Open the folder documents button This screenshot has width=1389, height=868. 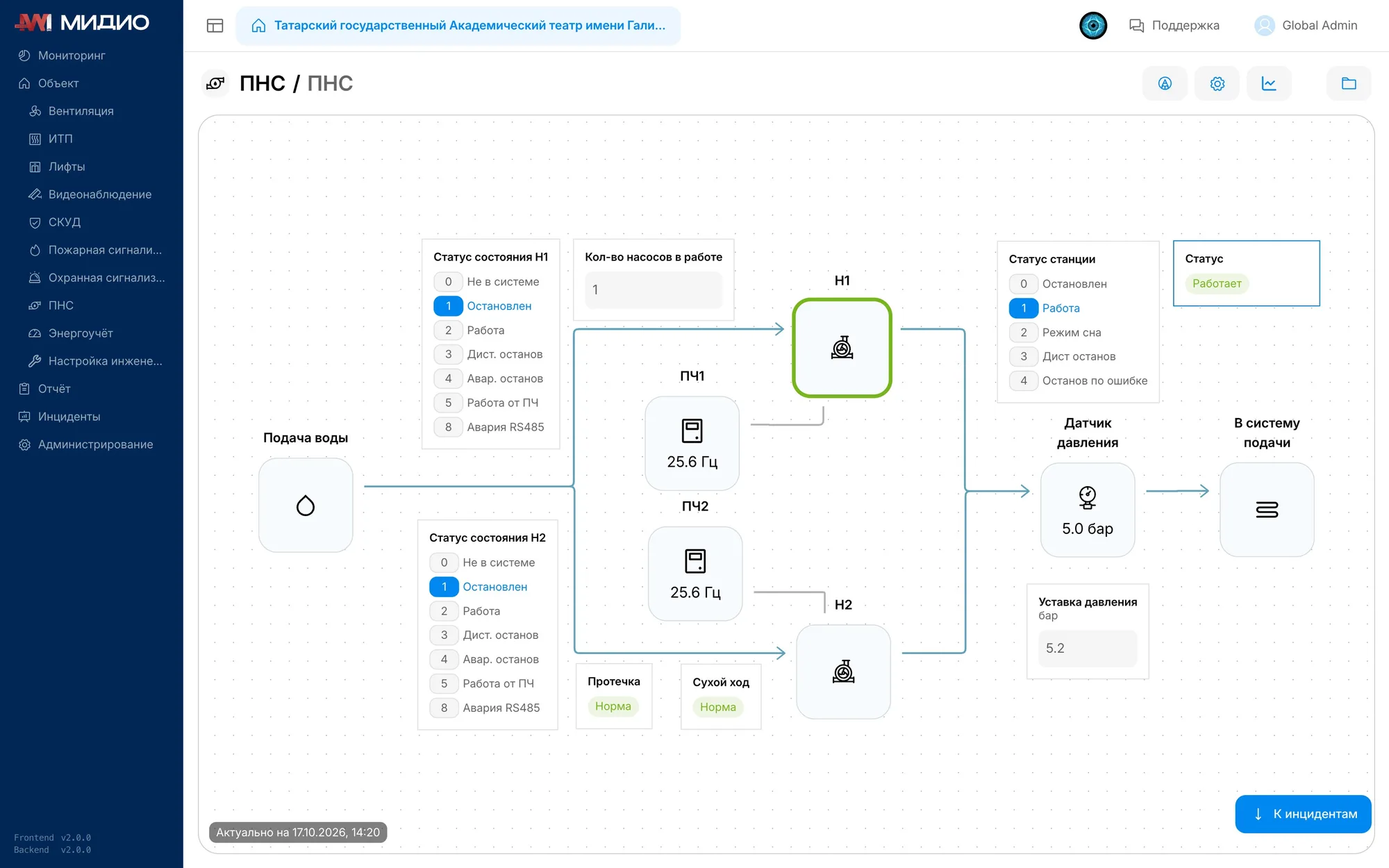pos(1349,83)
